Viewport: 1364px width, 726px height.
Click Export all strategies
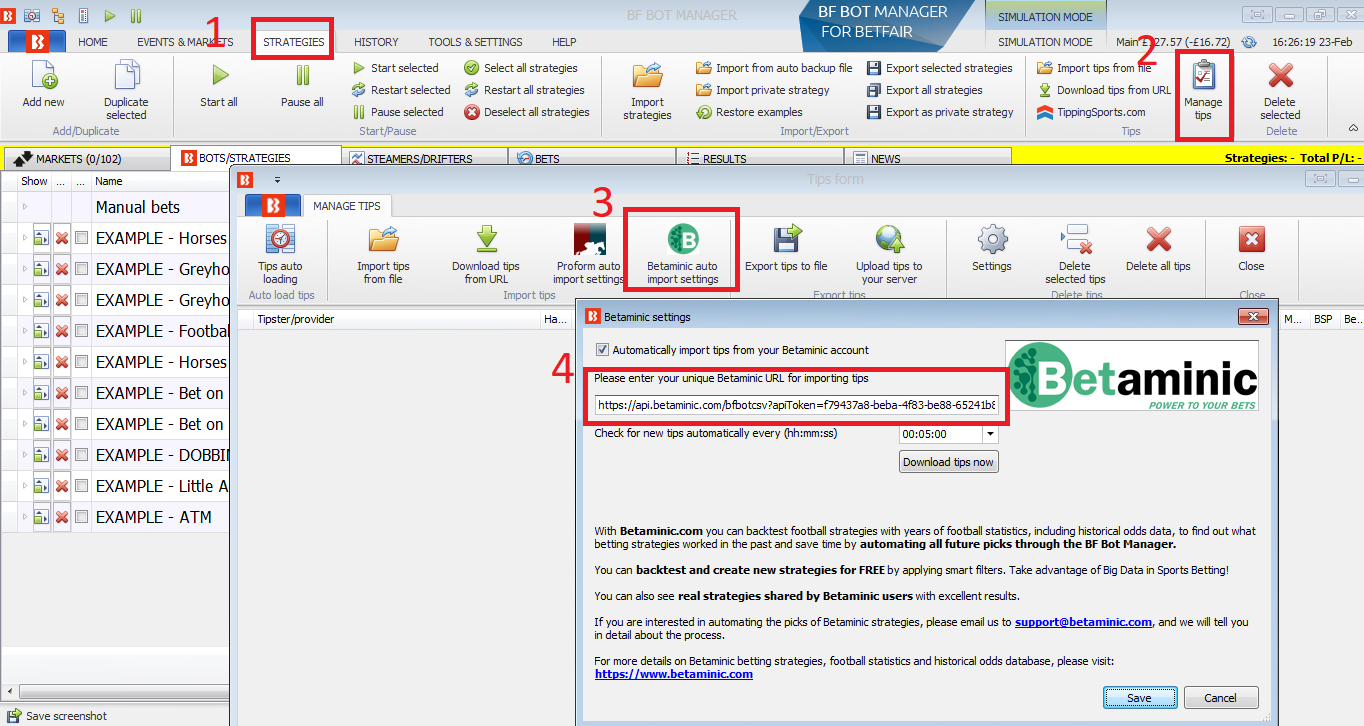pos(924,90)
